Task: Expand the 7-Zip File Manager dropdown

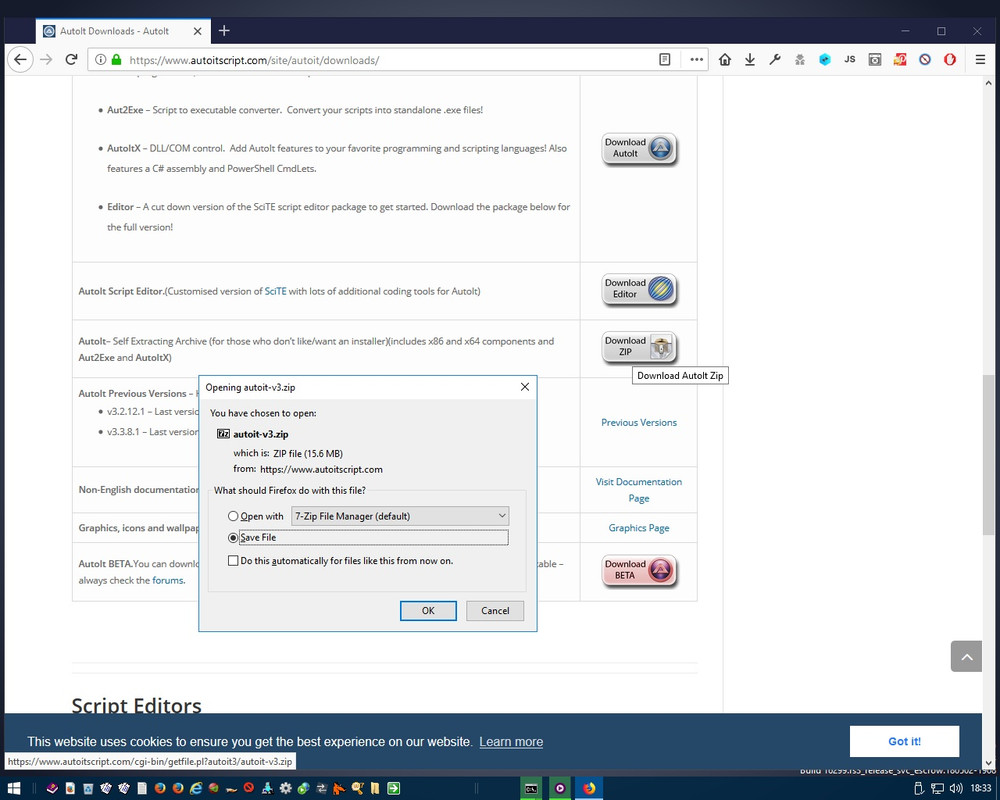Action: coord(400,516)
